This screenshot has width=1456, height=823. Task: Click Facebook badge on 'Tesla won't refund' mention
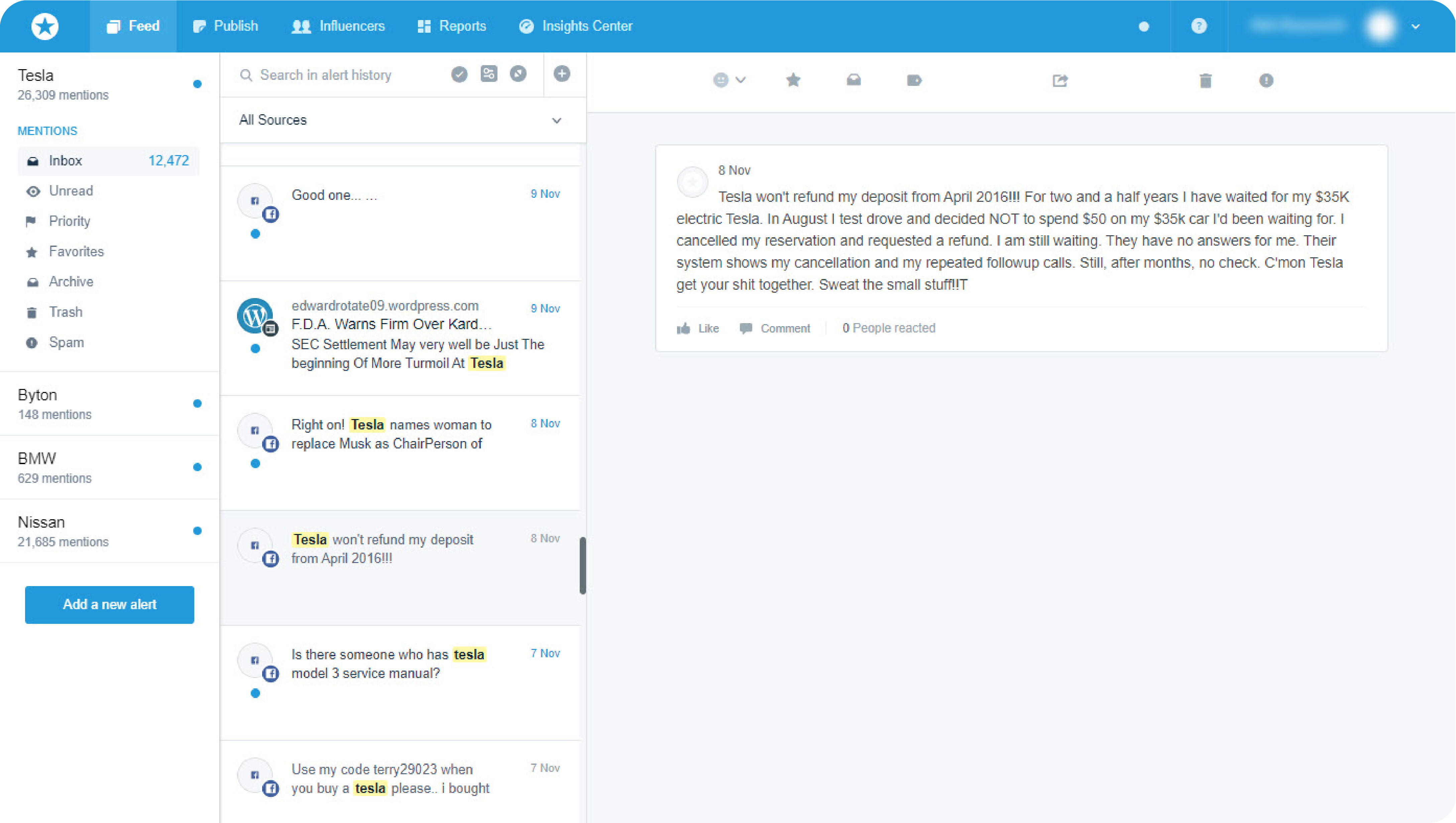(271, 559)
